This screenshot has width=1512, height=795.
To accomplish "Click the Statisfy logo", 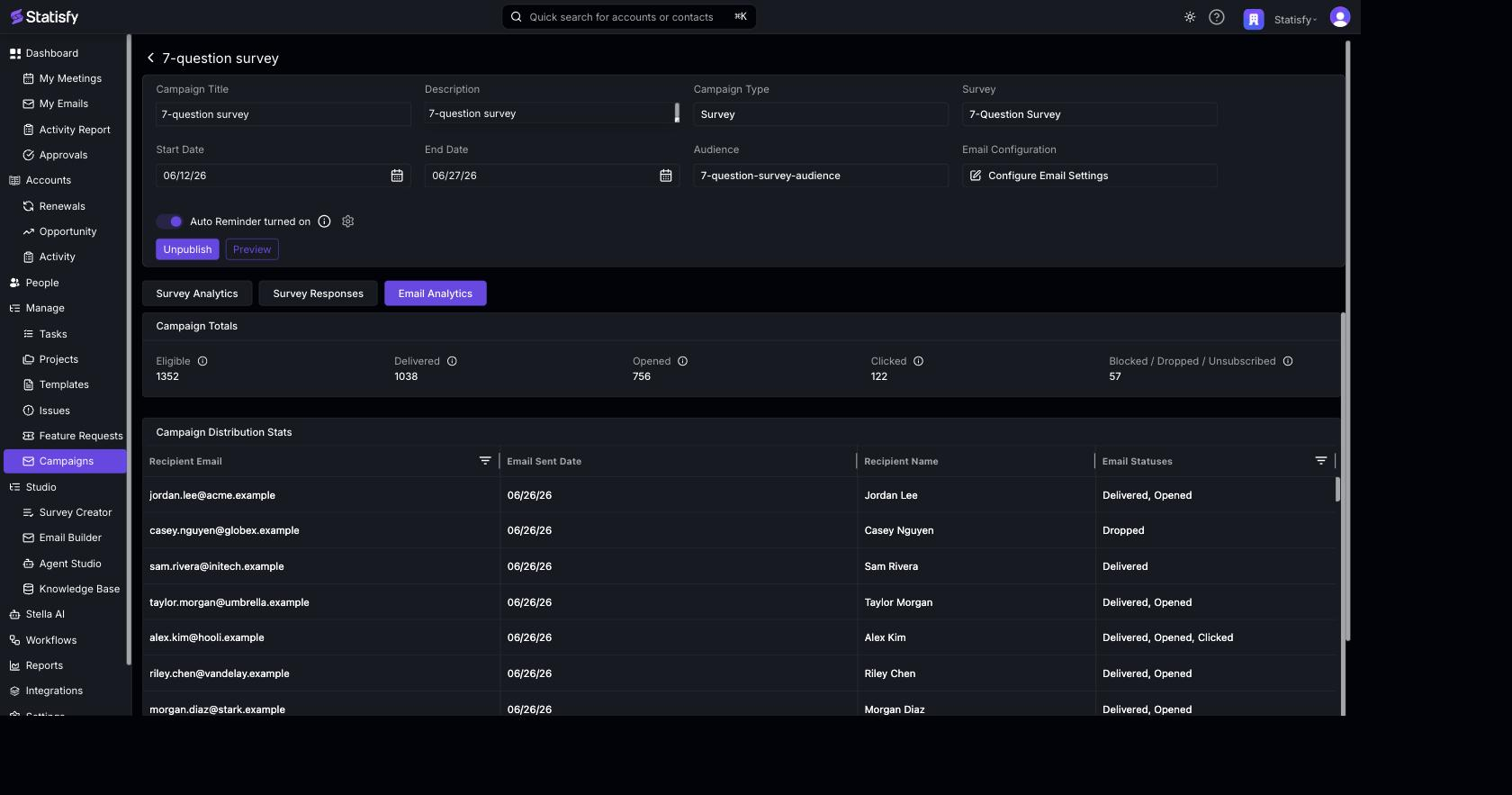I will [x=44, y=17].
